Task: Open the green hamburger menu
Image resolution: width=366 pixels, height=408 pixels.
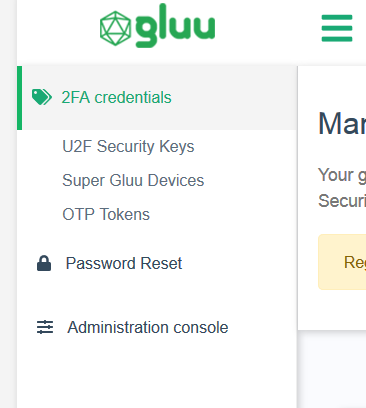Action: (337, 28)
